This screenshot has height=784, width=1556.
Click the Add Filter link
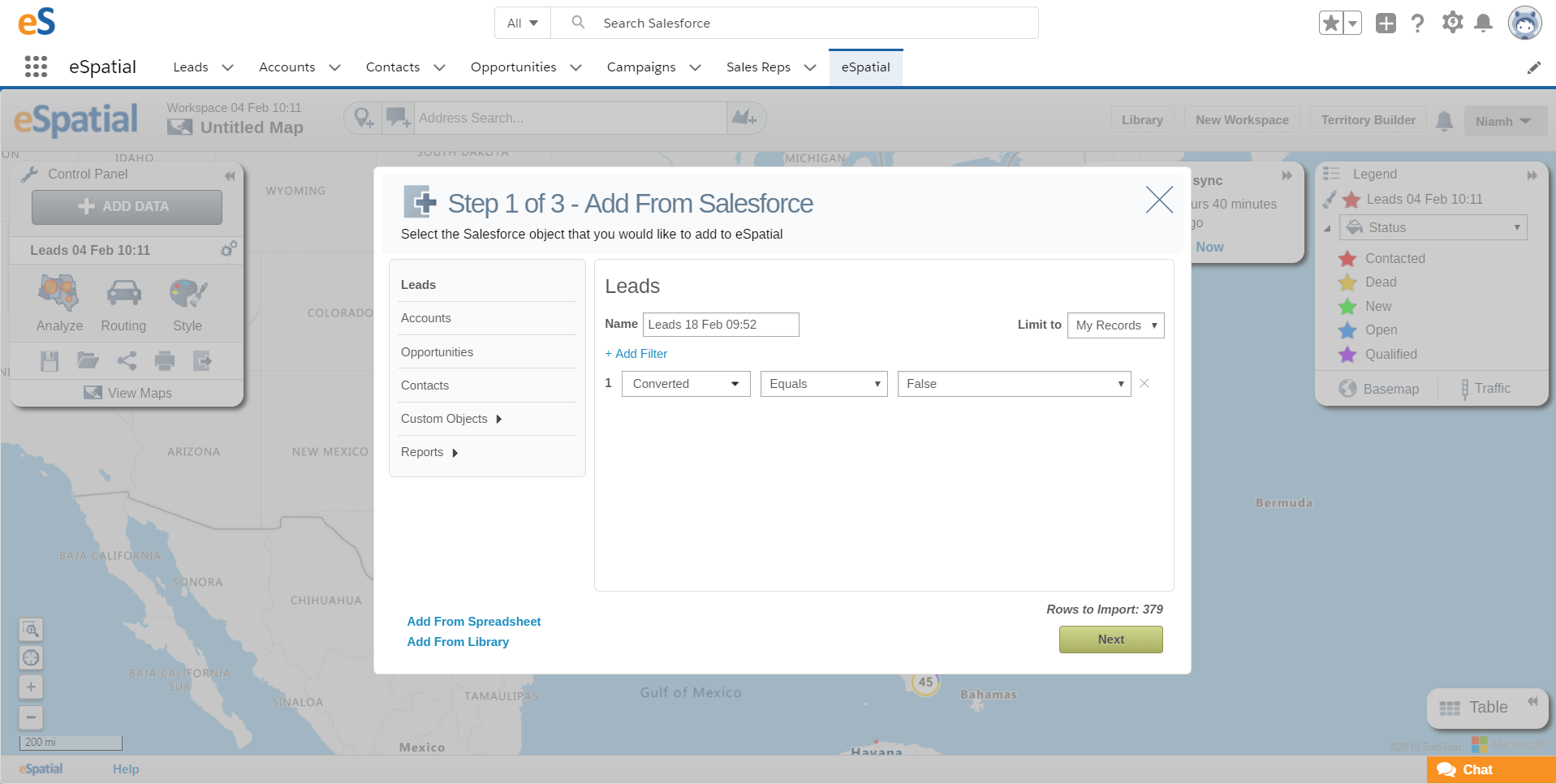point(636,354)
